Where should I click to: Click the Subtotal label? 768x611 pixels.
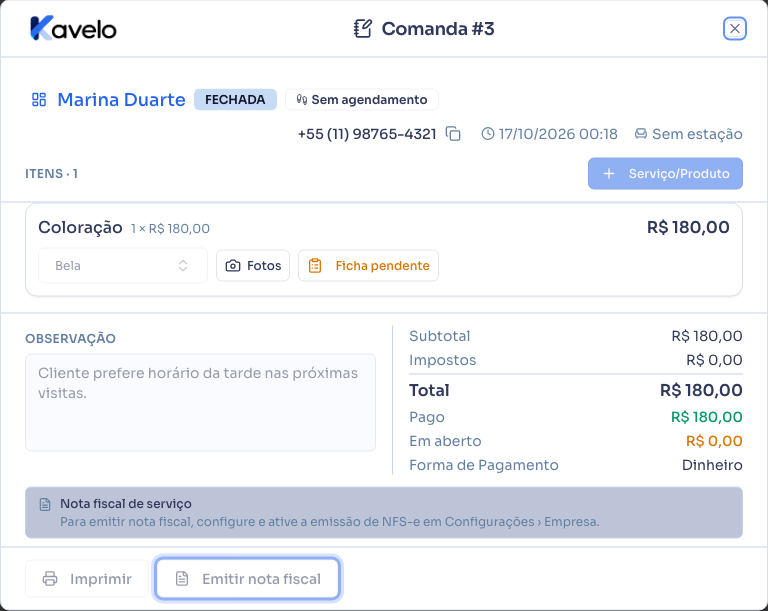click(439, 336)
